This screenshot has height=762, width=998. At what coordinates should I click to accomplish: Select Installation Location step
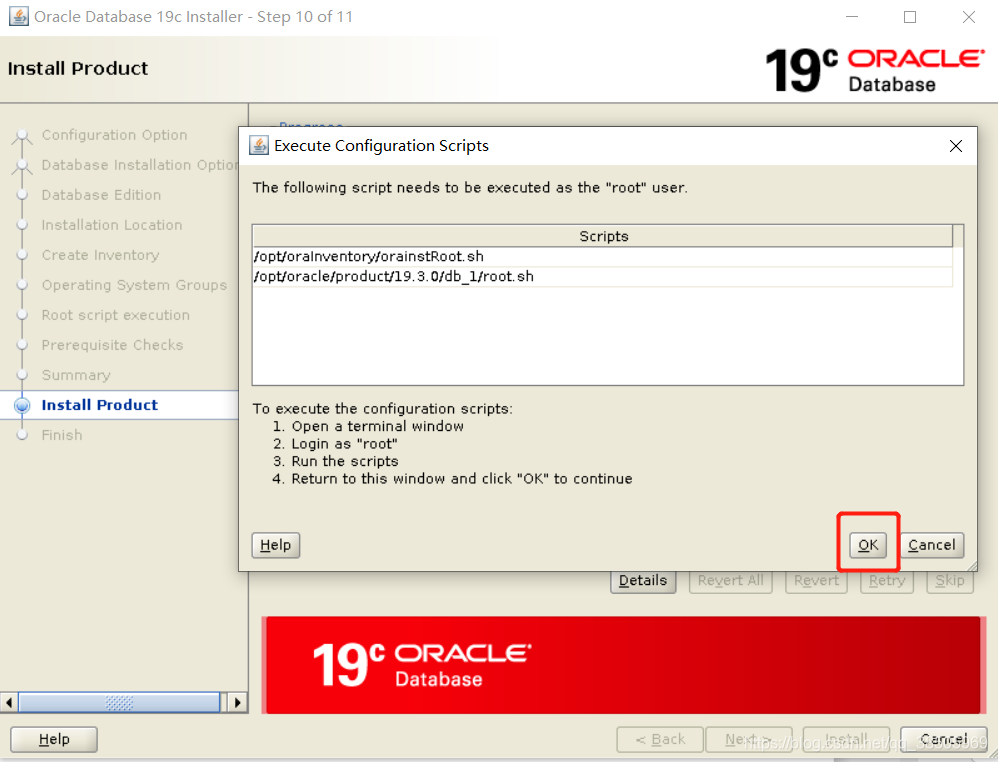tap(112, 225)
